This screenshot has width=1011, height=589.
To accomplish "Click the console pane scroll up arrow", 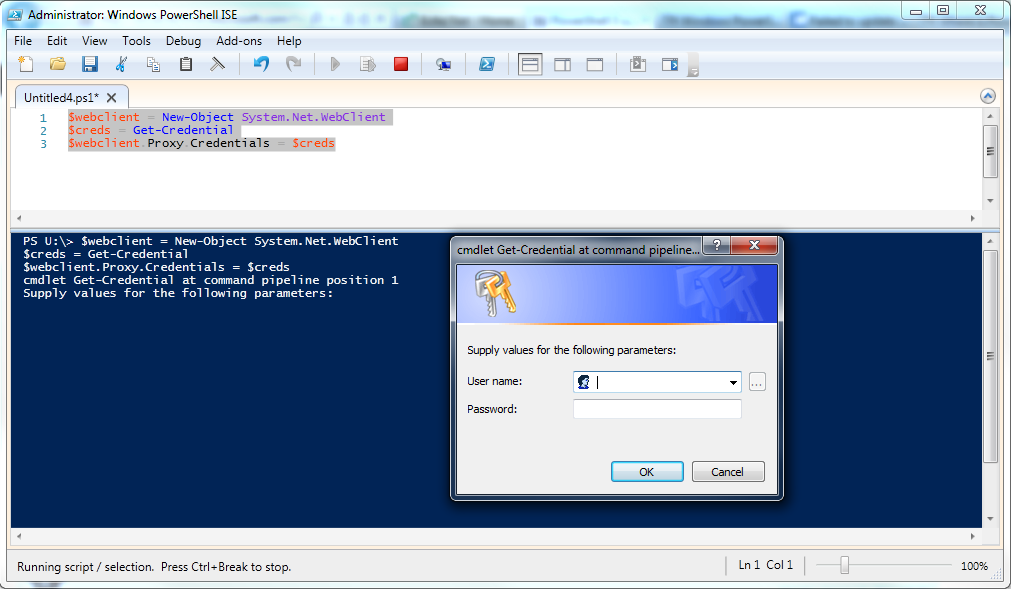I will coord(990,241).
